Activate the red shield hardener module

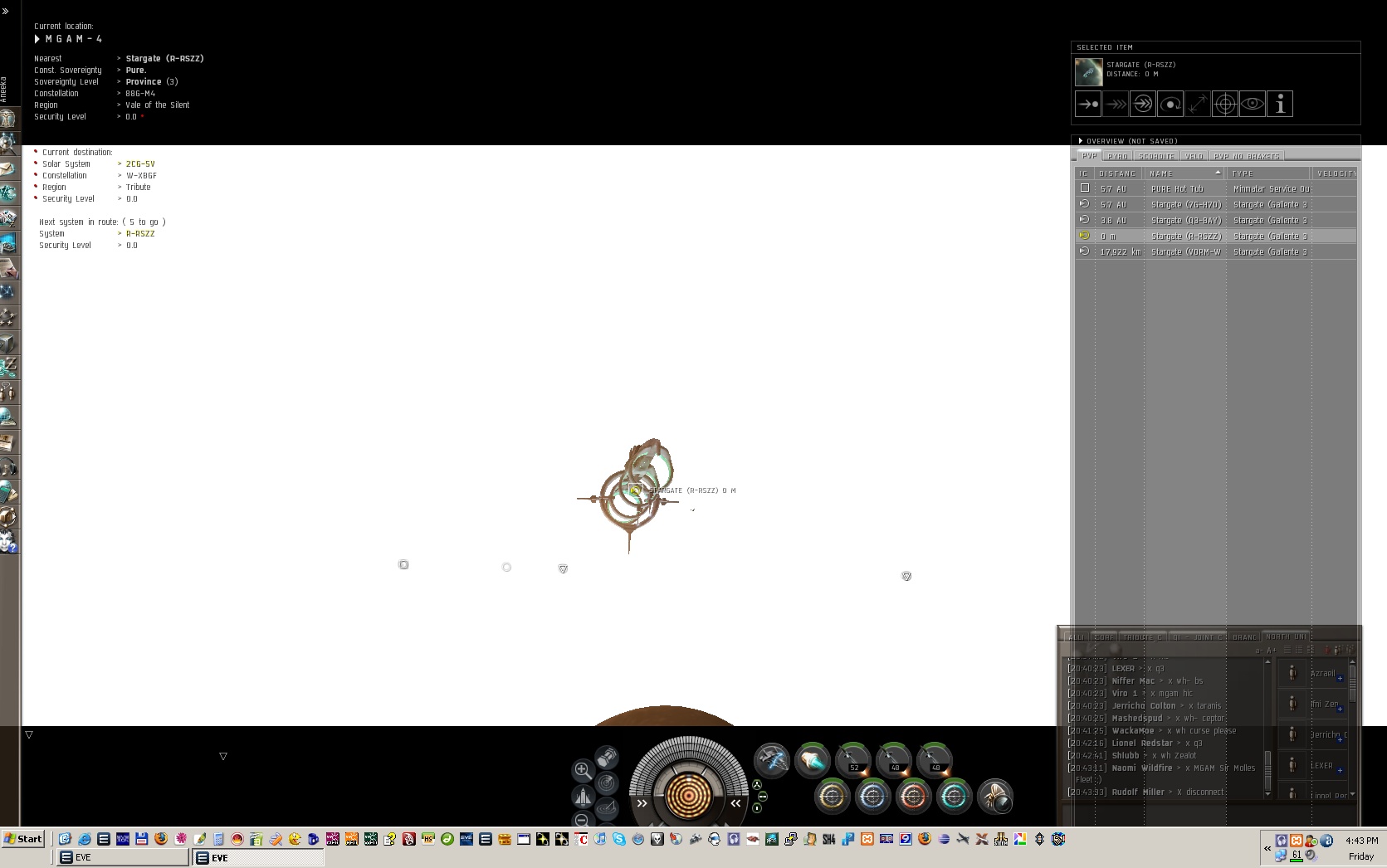[913, 797]
